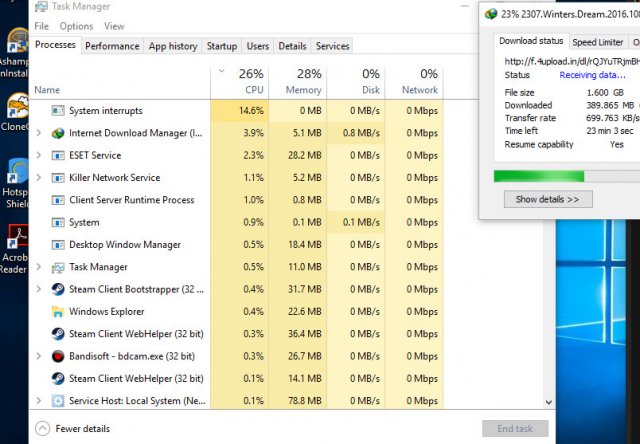The width and height of the screenshot is (640, 444).
Task: Click the Desktop Window Manager icon
Action: (58, 245)
